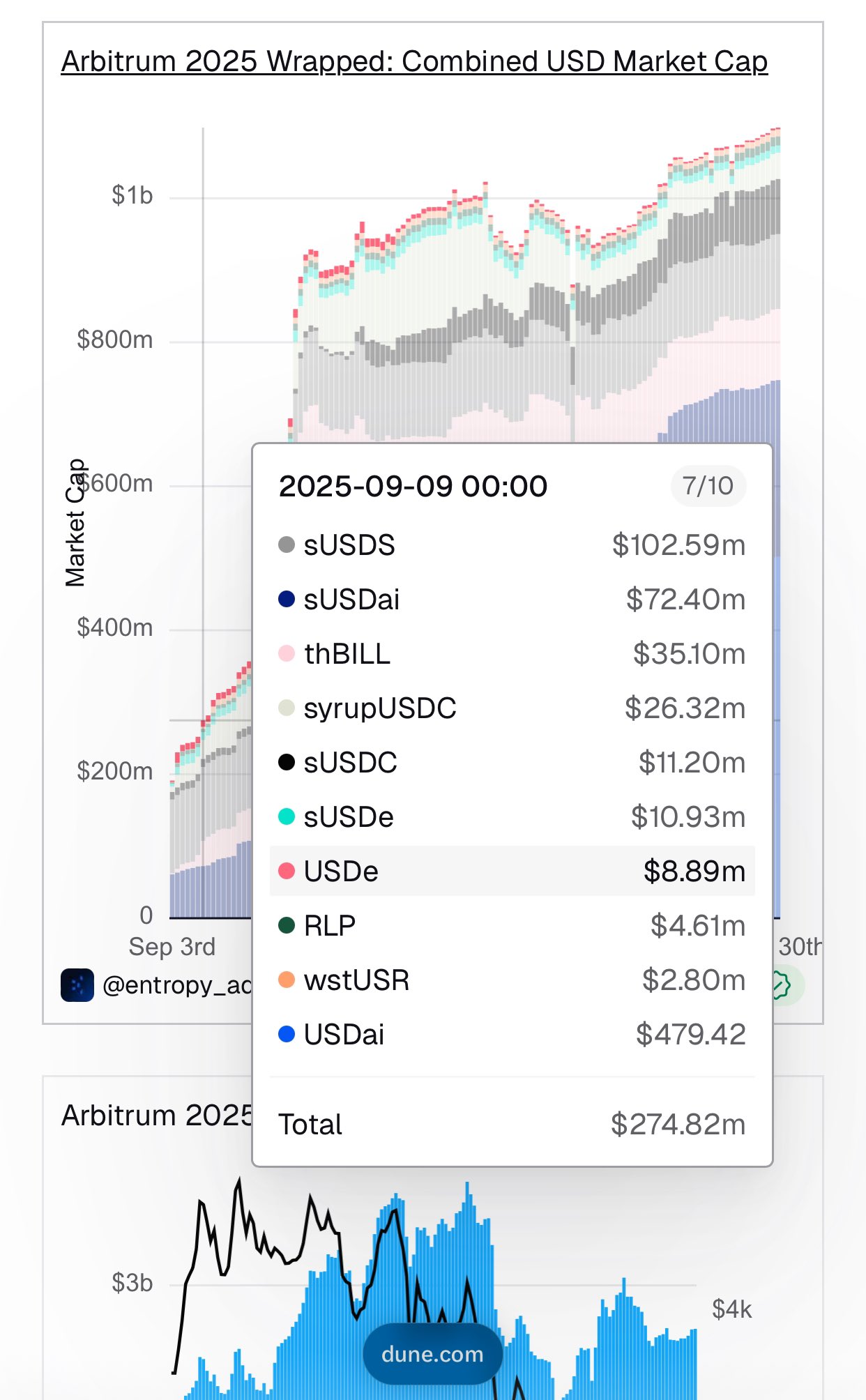Screen dimensions: 866x1400
Task: Click the pink thBILL legend dot
Action: [287, 653]
